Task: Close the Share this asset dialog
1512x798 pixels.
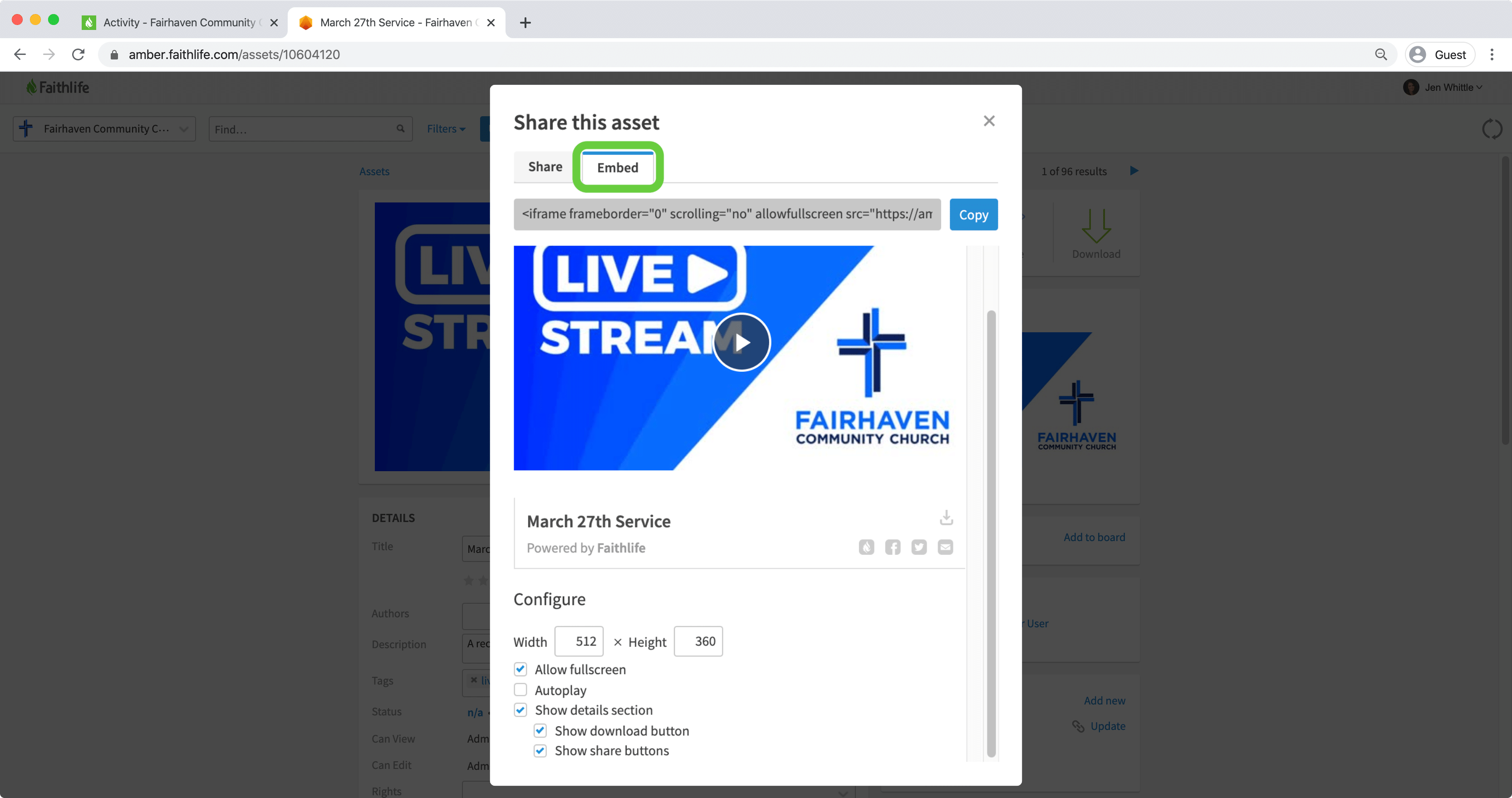Action: coord(989,121)
